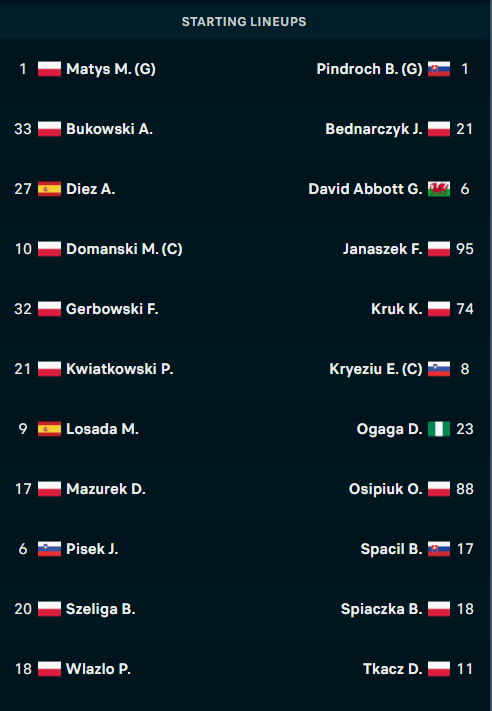Screen dimensions: 492x711
Task: Click Slovakia flag beside Pindroch B.
Action: [x=439, y=69]
